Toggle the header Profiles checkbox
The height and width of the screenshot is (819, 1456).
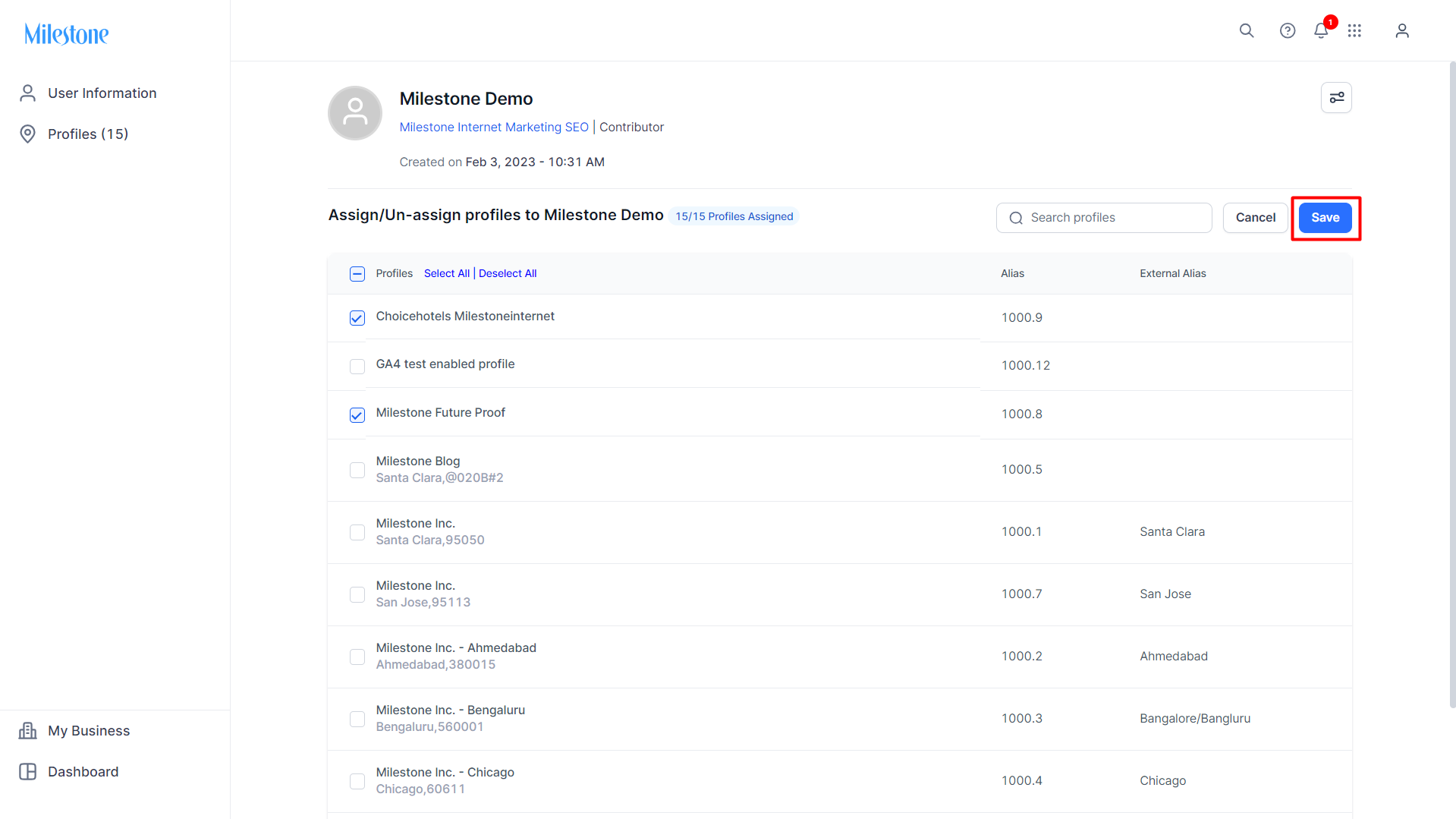[x=357, y=274]
